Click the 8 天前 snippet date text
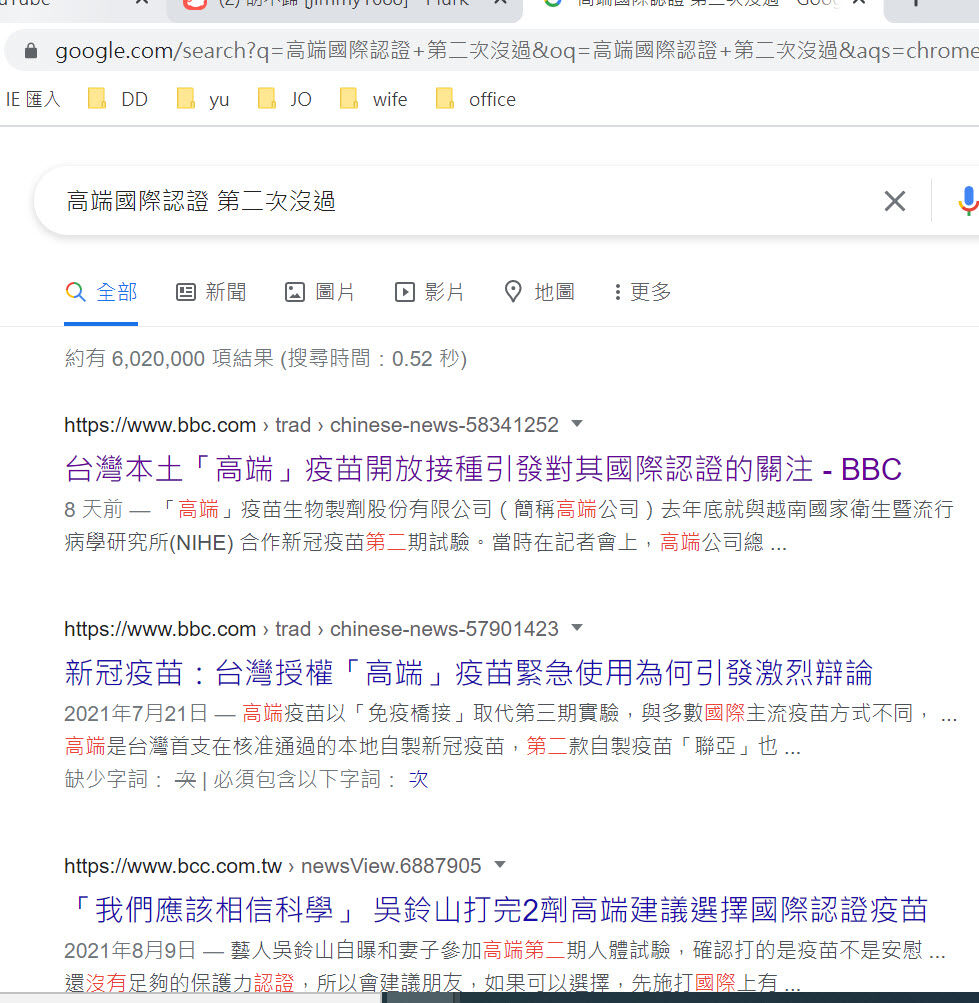 click(93, 509)
